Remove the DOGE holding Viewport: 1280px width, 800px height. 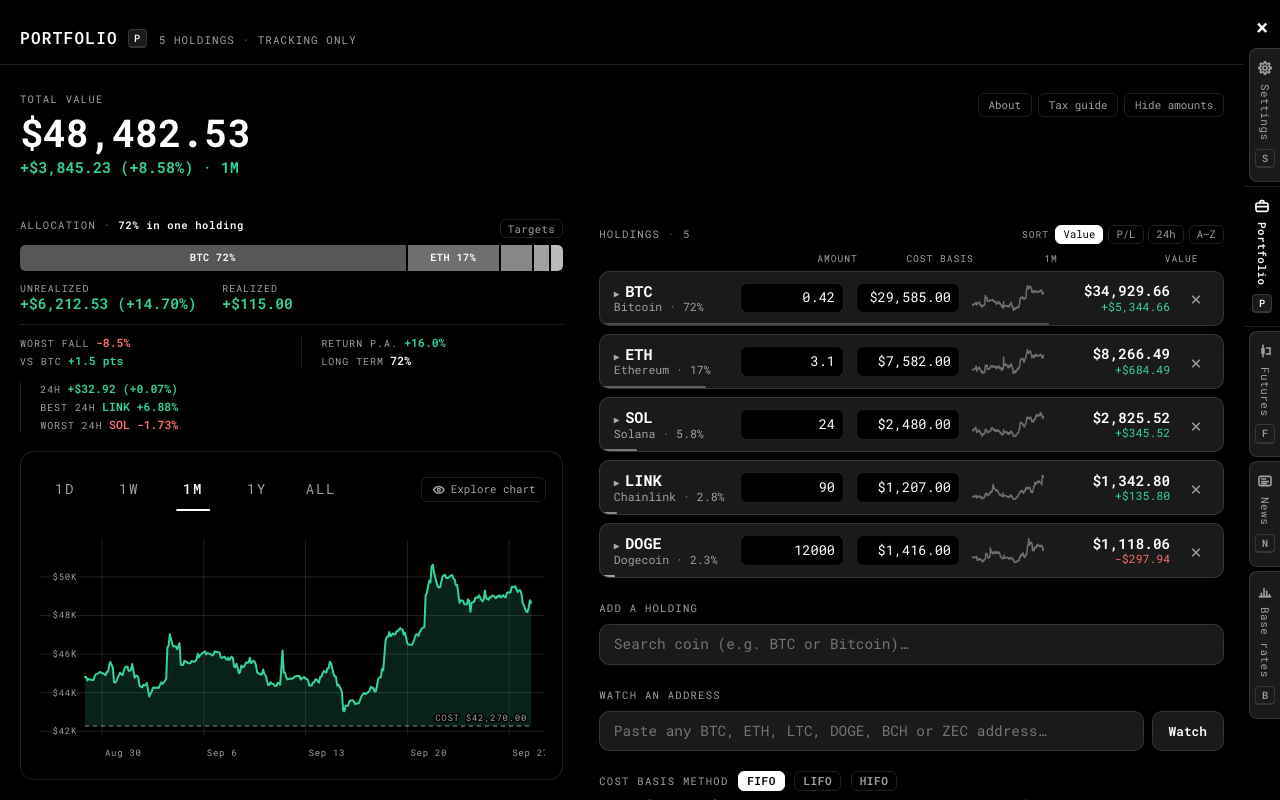(x=1196, y=552)
